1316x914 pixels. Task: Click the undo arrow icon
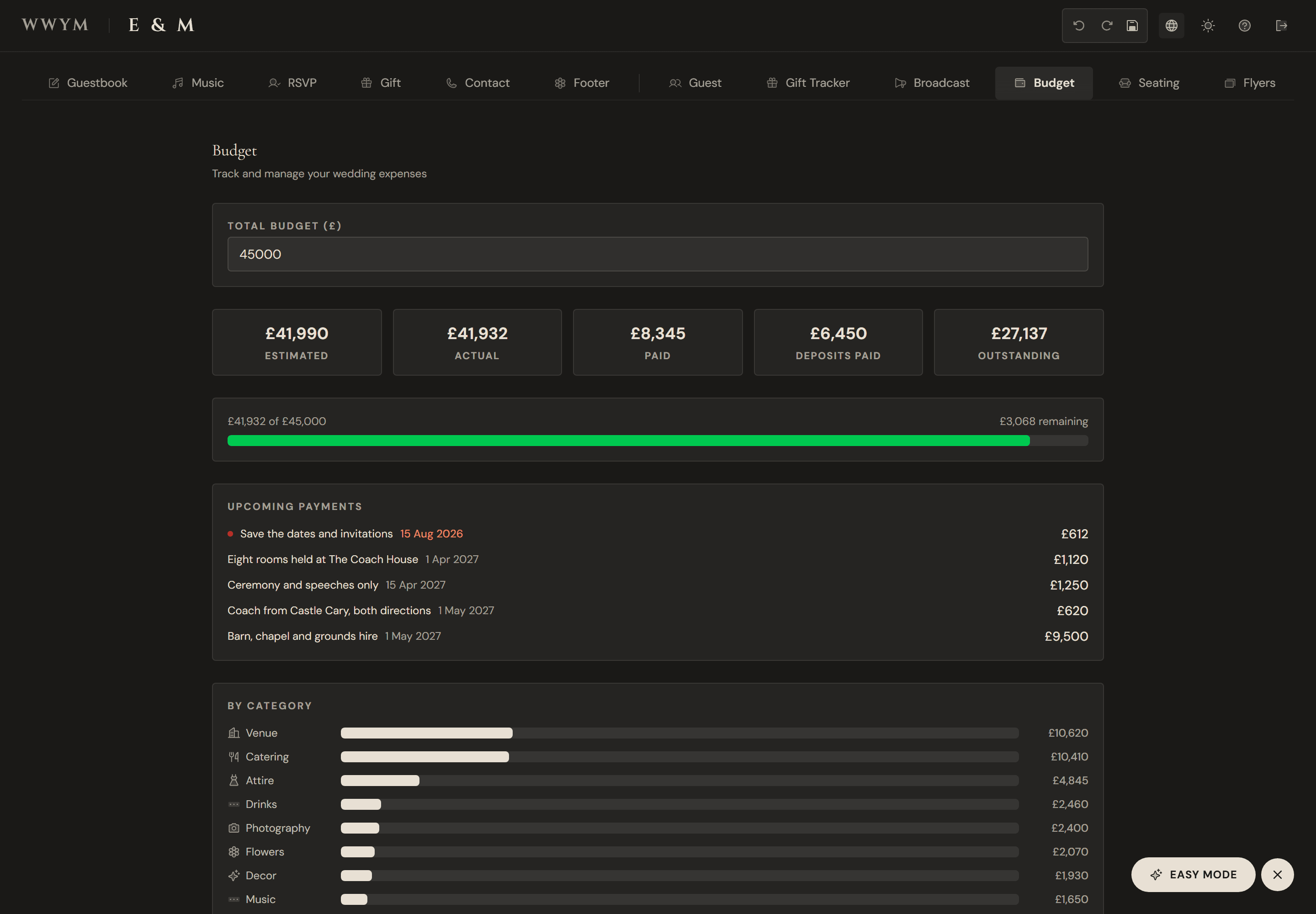[1079, 25]
